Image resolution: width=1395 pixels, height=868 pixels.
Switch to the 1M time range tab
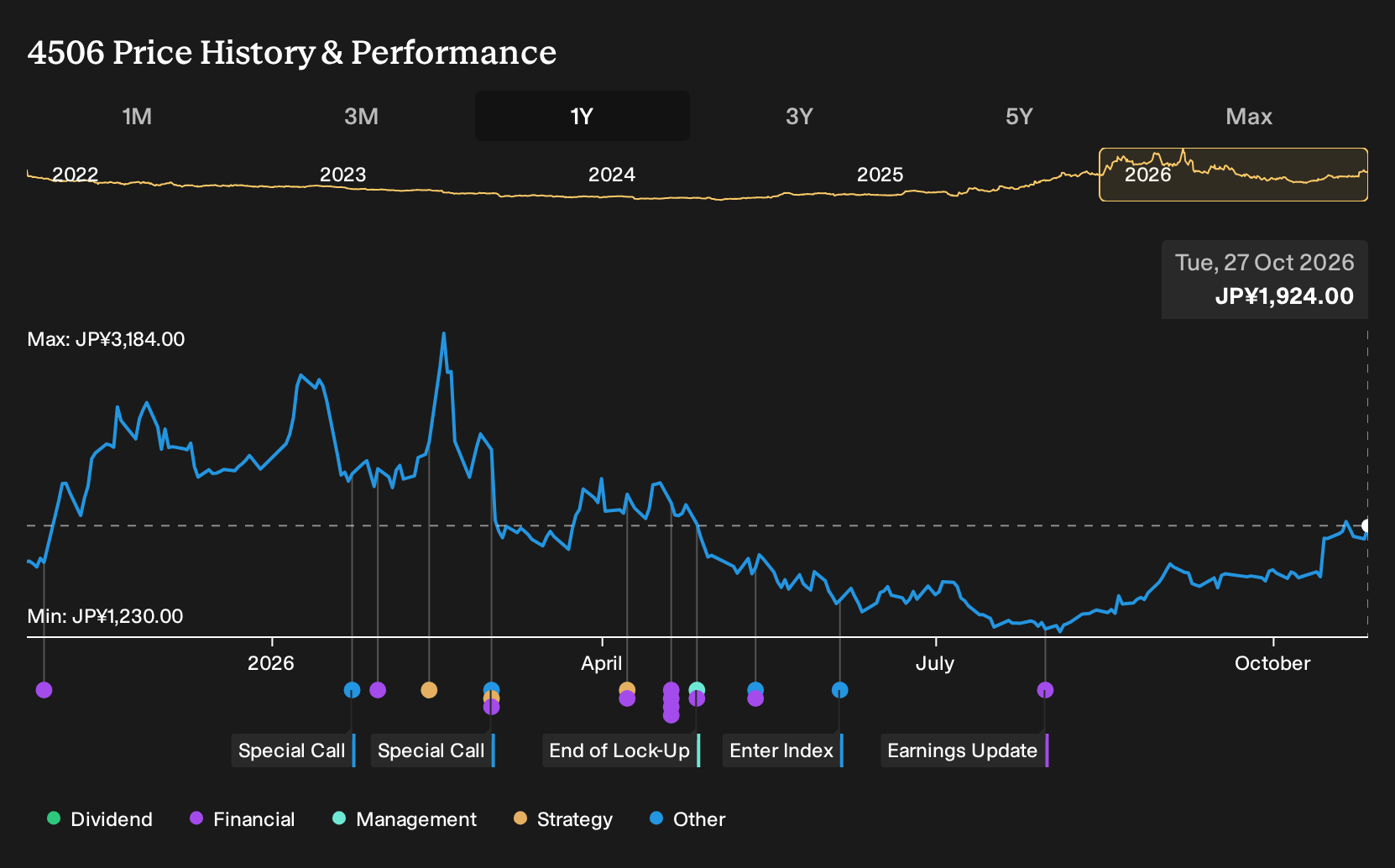(x=137, y=116)
